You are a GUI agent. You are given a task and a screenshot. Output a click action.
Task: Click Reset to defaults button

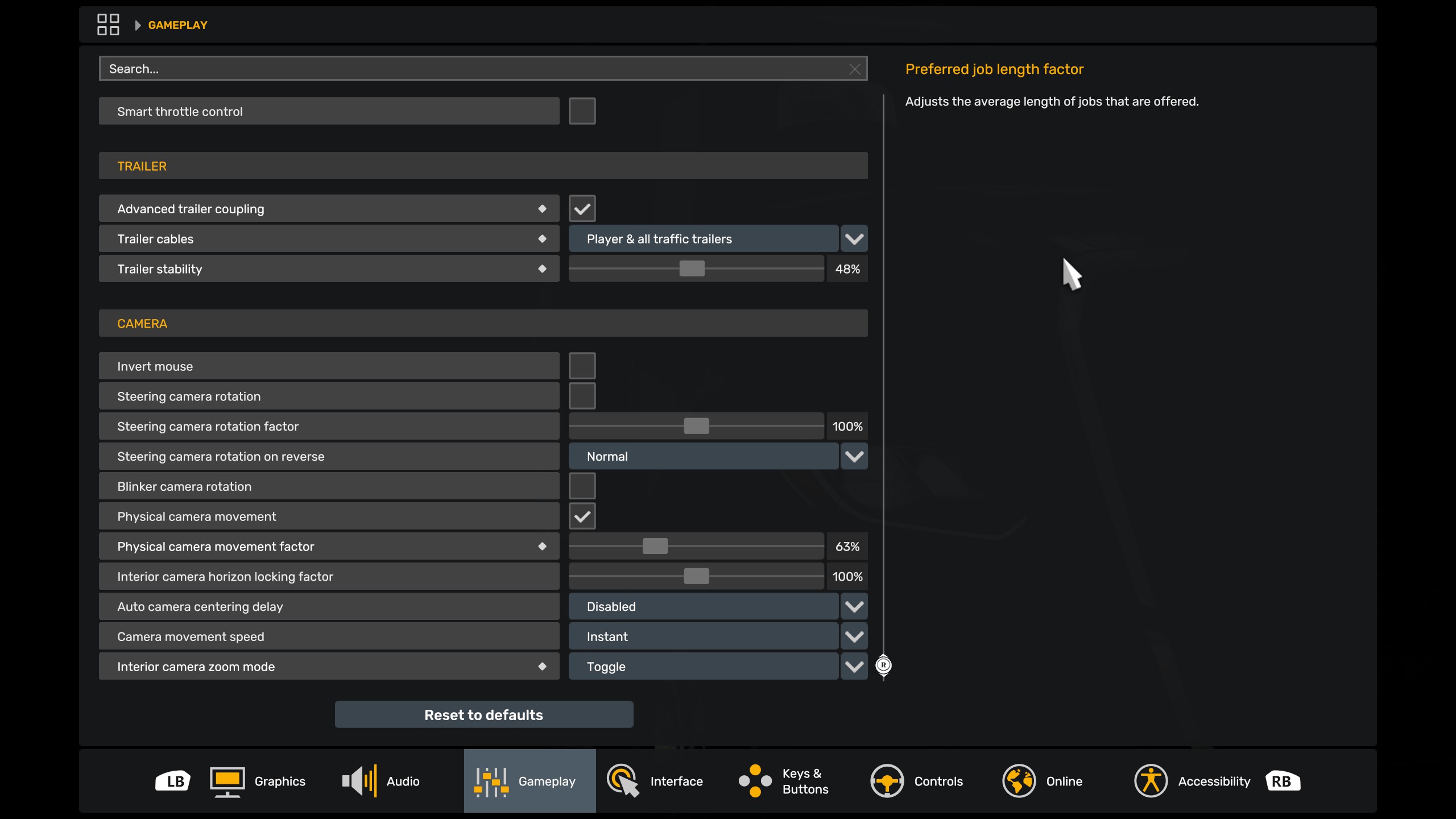[484, 714]
